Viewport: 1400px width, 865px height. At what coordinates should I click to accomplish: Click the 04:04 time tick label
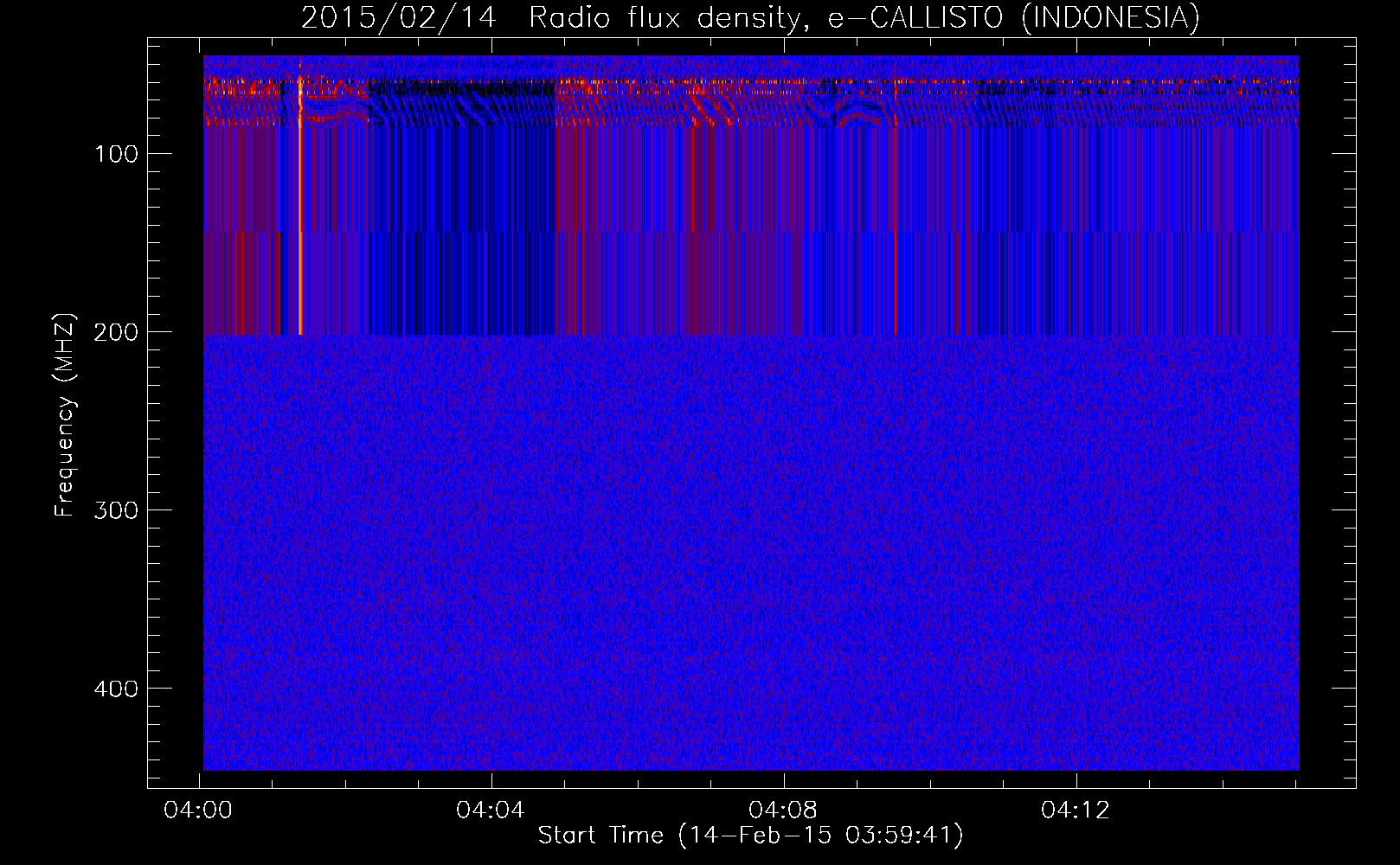coord(491,811)
